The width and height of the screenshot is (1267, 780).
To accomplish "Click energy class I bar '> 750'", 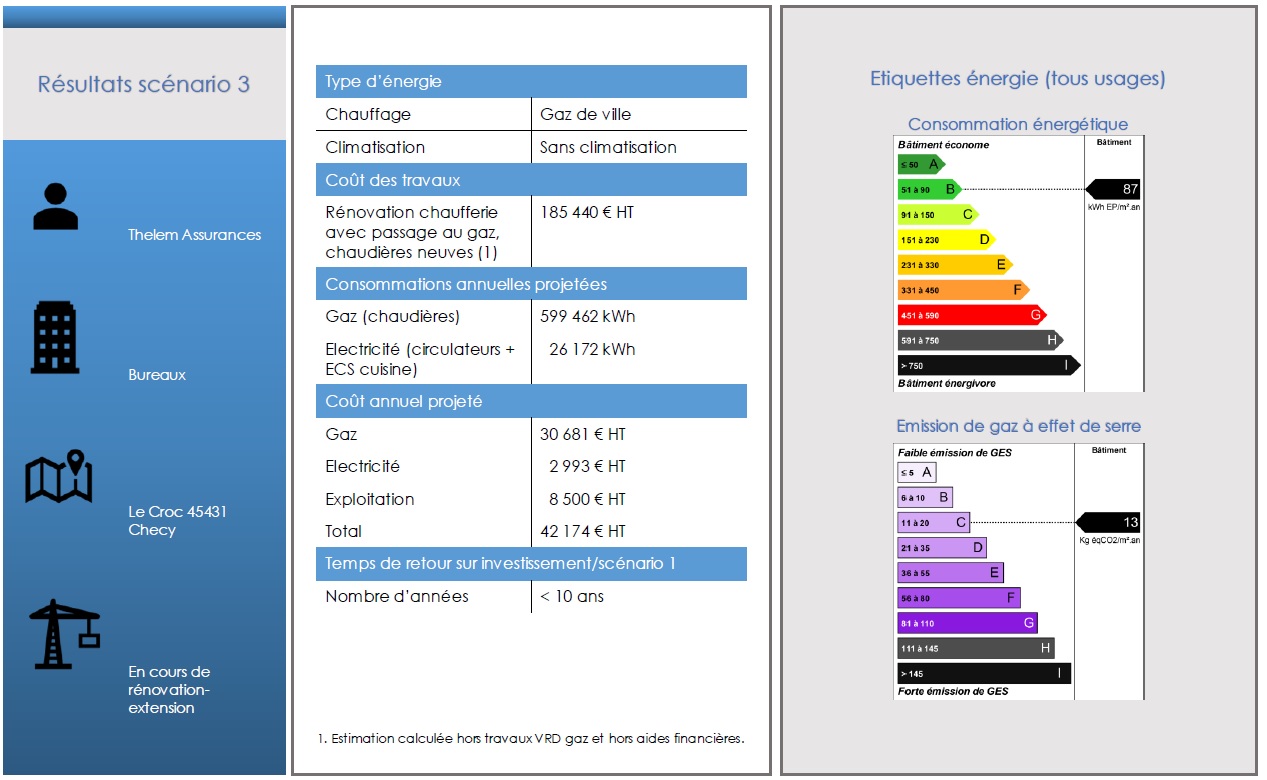I will (989, 365).
